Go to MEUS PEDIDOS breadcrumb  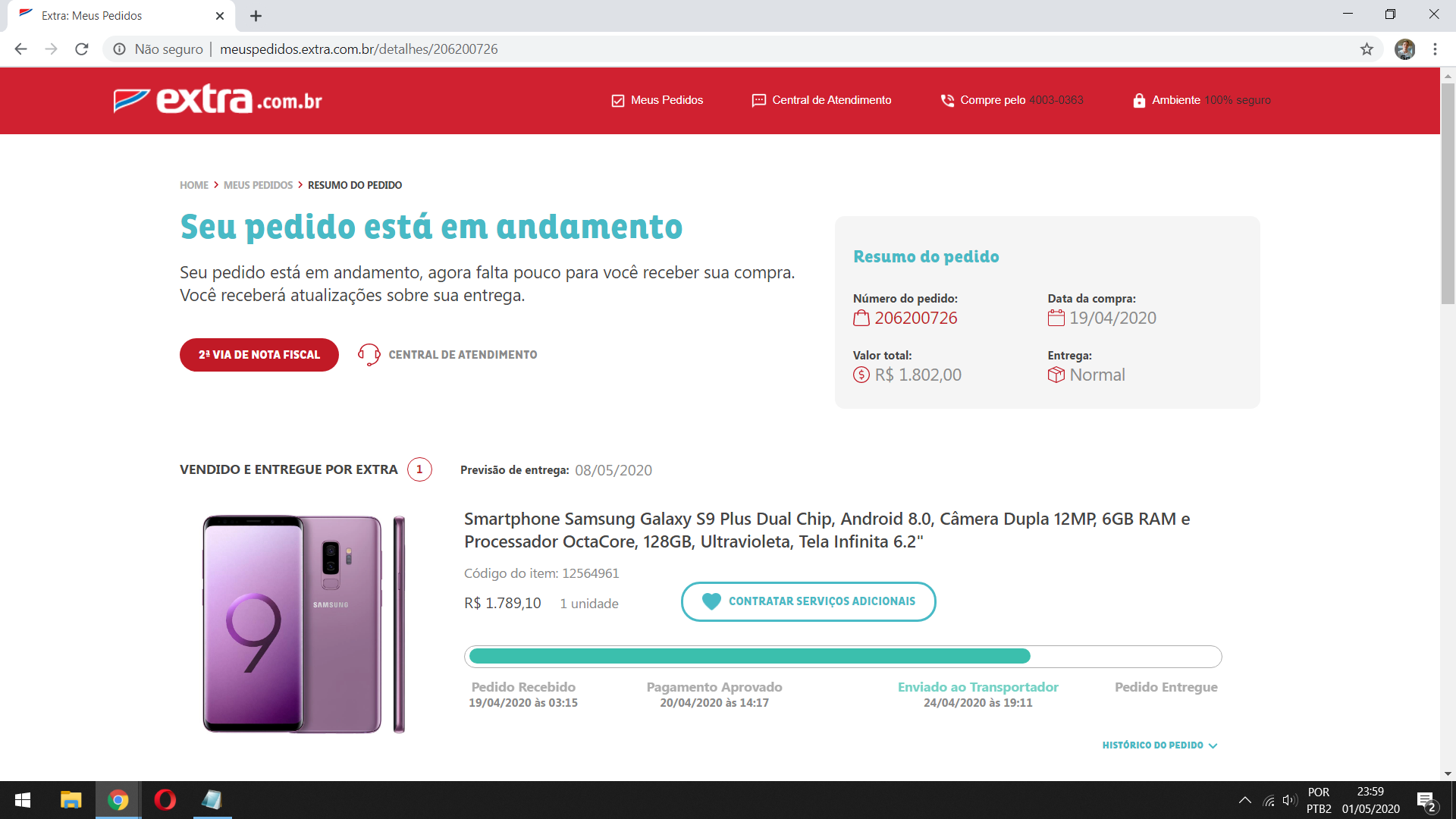[x=258, y=185]
